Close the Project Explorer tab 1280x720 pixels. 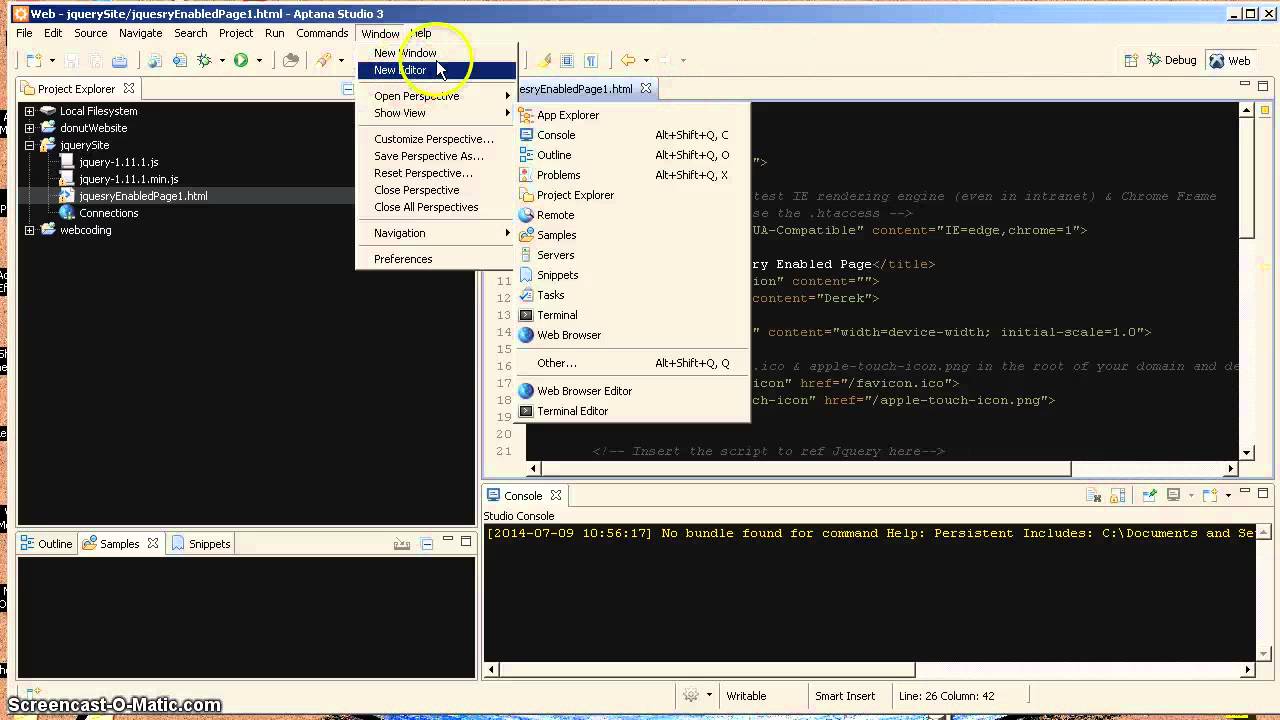127,89
